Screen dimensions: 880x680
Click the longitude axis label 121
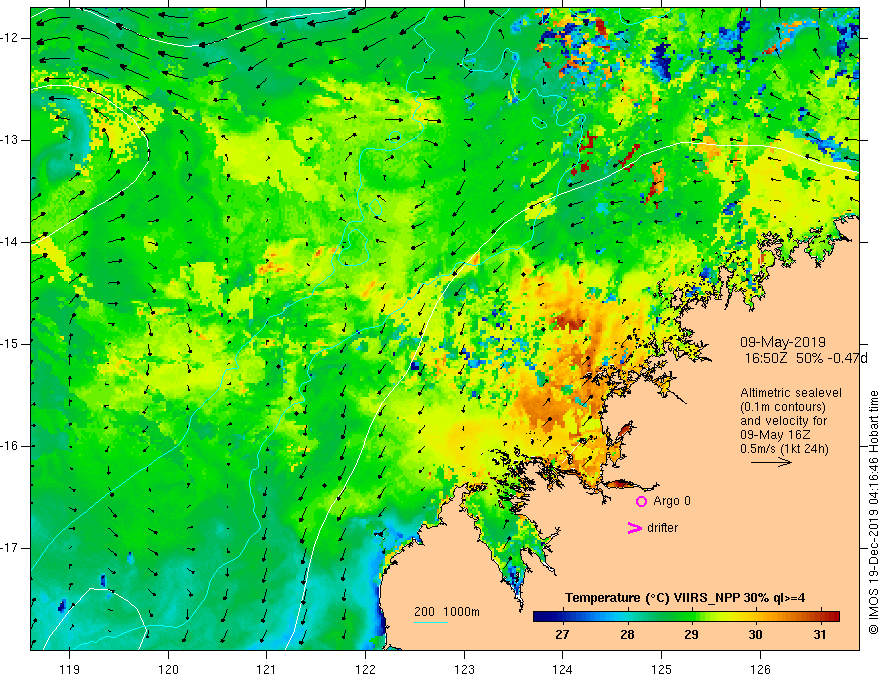[x=267, y=669]
